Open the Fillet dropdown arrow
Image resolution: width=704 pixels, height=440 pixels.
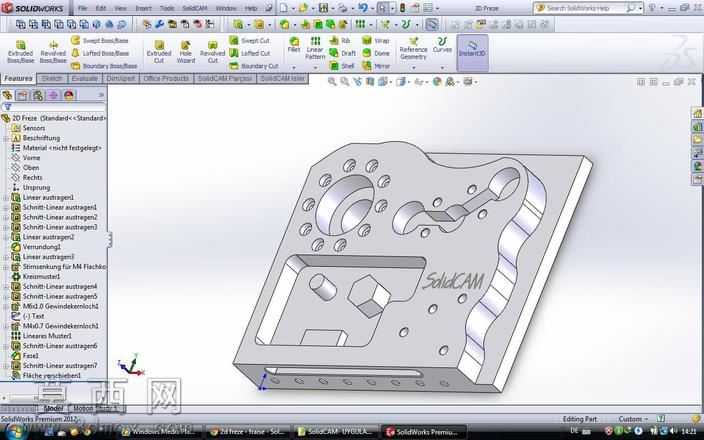click(294, 68)
